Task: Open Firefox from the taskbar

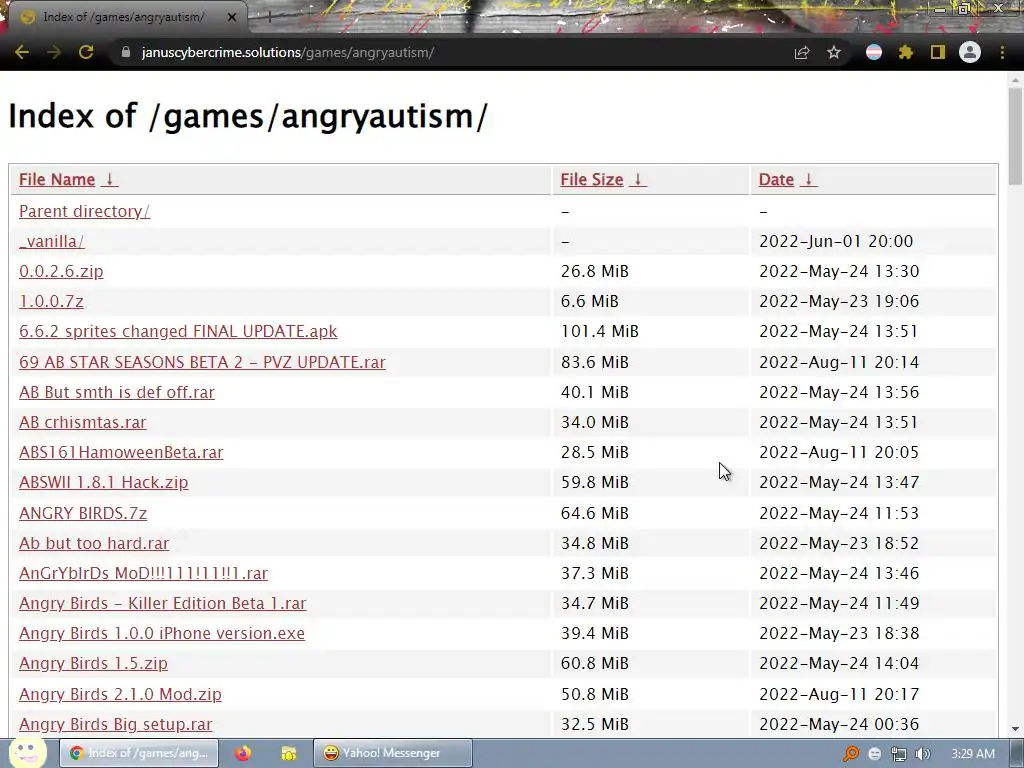Action: tap(243, 753)
